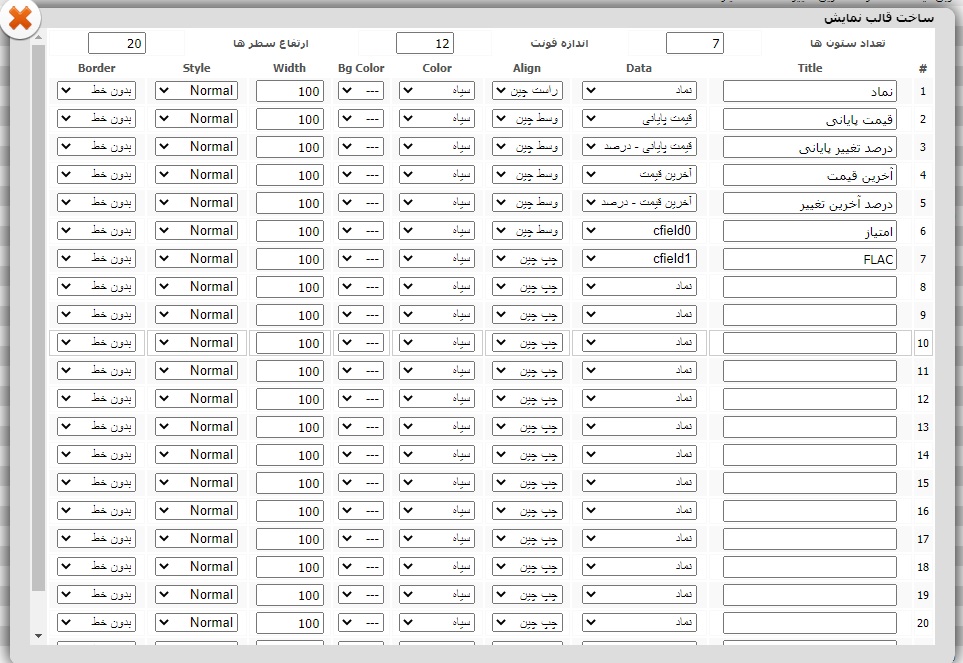963x663 pixels.
Task: Open the Color dropdown in row 12
Action: click(x=437, y=398)
